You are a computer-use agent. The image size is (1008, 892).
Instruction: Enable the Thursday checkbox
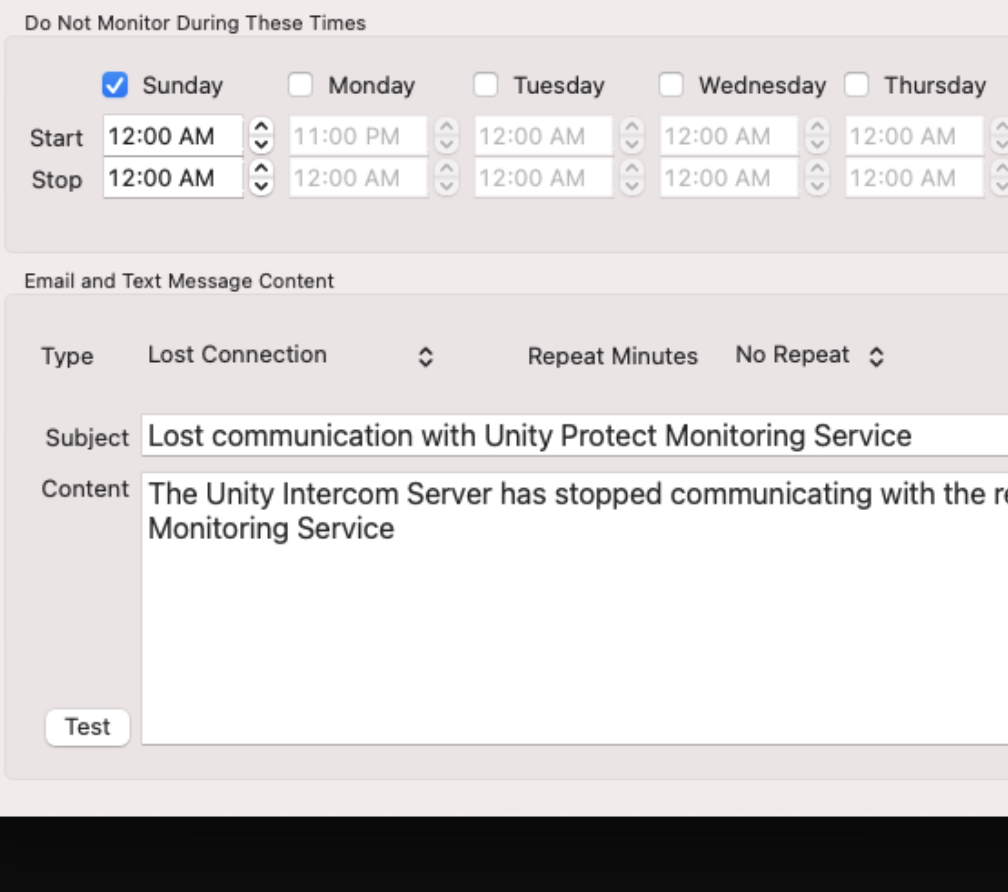pyautogui.click(x=855, y=85)
